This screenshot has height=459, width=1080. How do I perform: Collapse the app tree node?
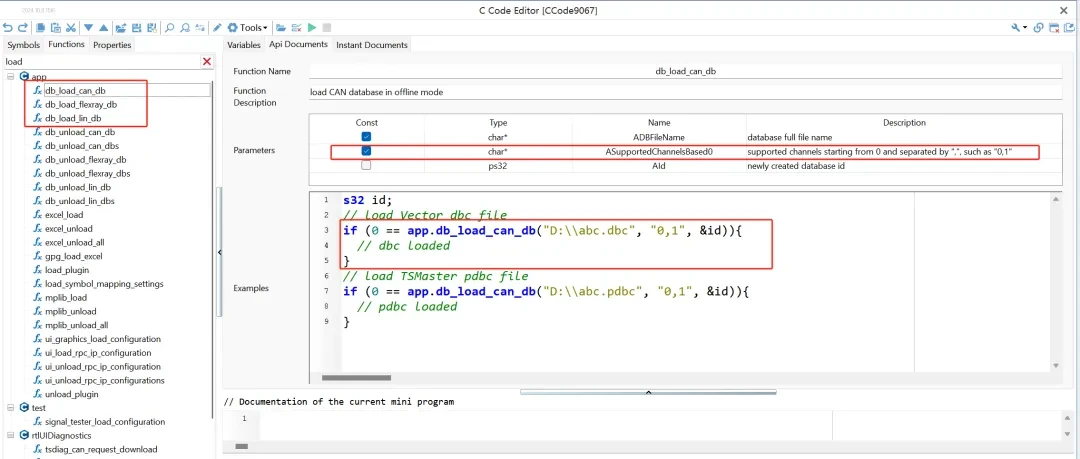point(10,76)
